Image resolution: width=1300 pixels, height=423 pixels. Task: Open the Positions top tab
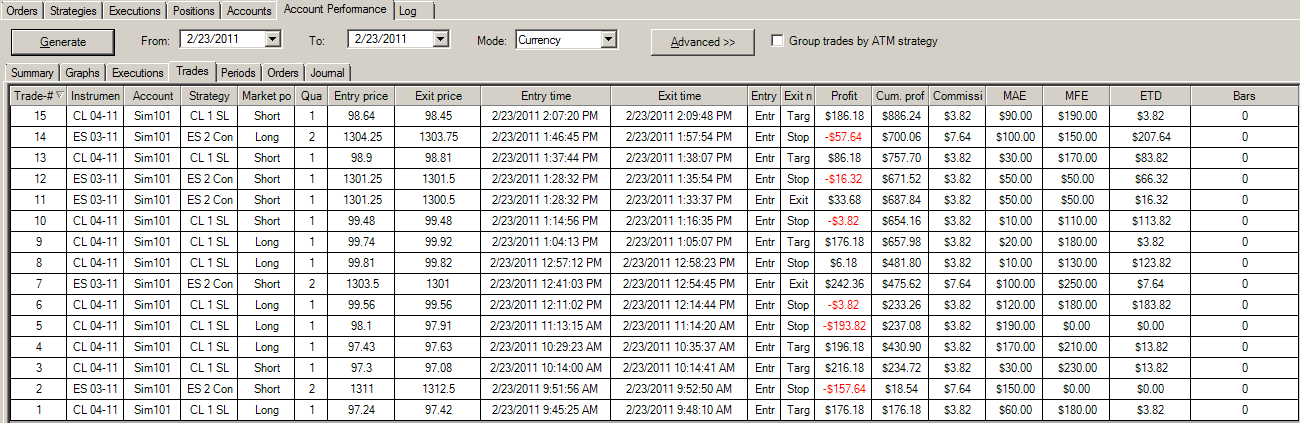[x=194, y=11]
